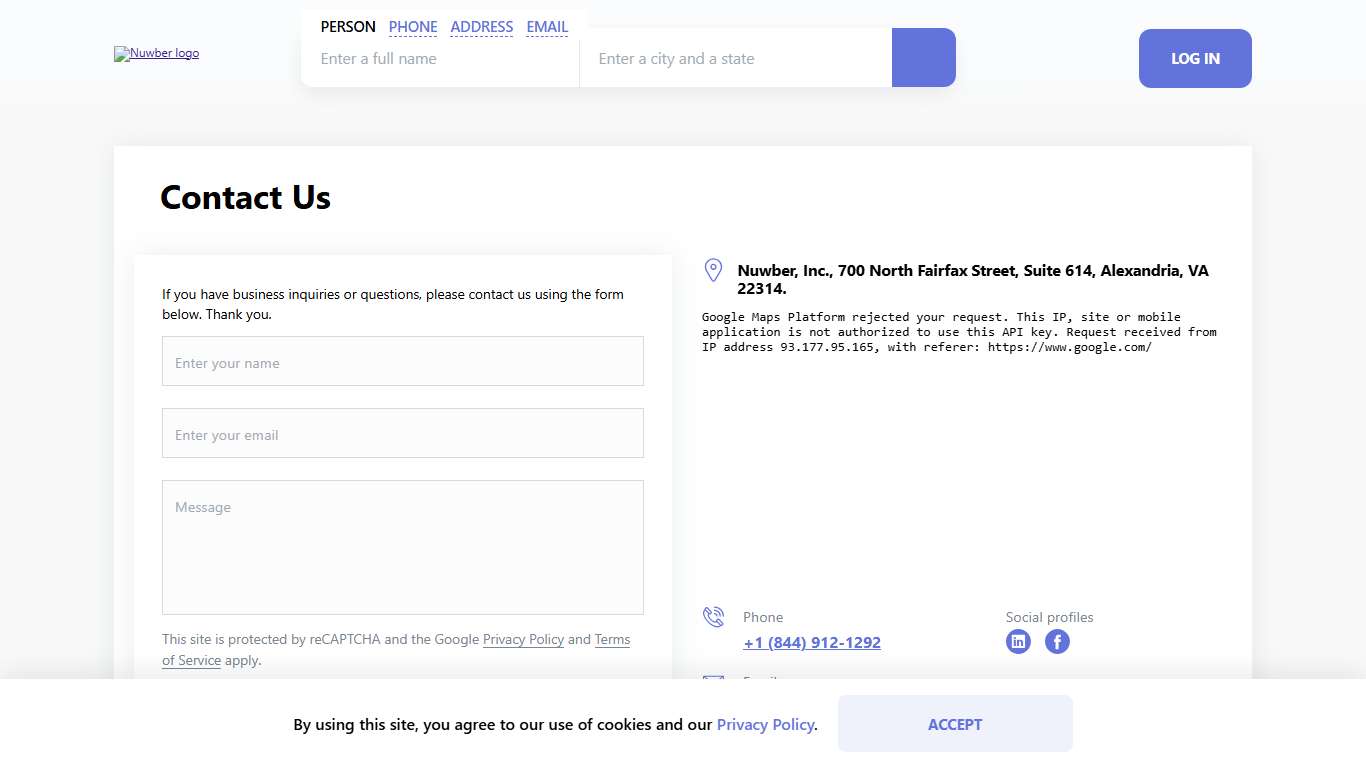Switch to the EMAIL search tab

point(547,27)
